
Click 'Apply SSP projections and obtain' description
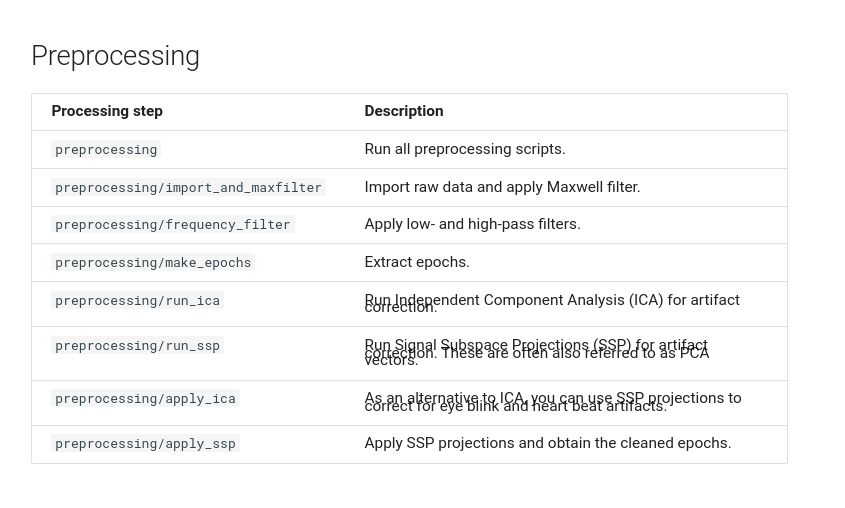(548, 443)
